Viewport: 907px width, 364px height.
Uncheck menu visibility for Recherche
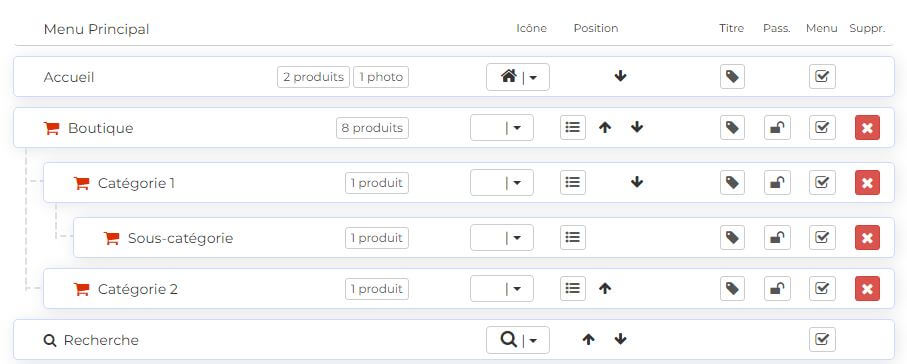point(822,340)
